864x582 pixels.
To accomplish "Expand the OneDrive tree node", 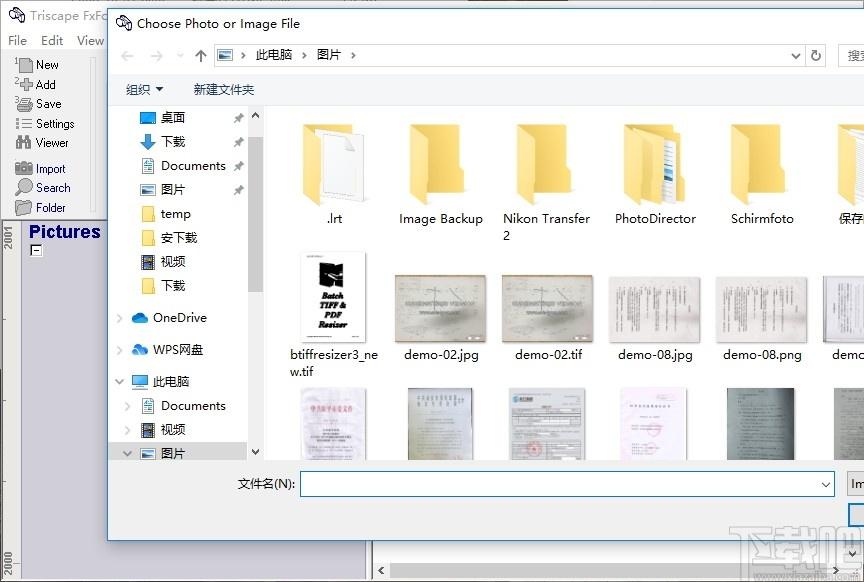I will point(119,318).
